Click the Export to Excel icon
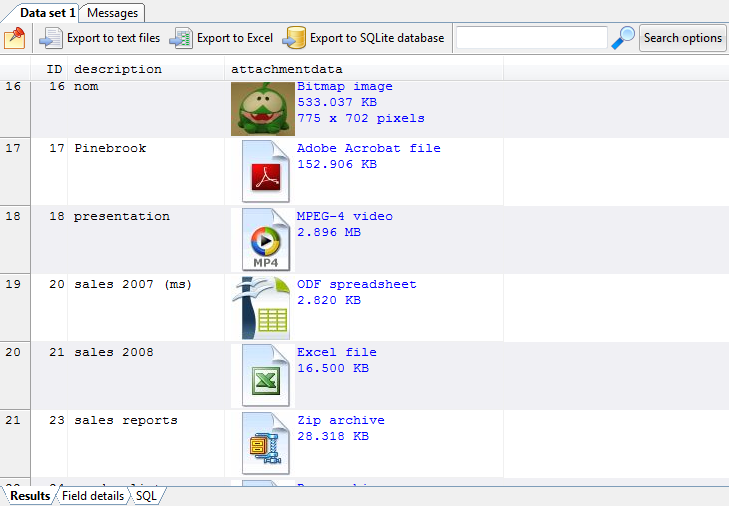The height and width of the screenshot is (506, 729). (x=181, y=38)
